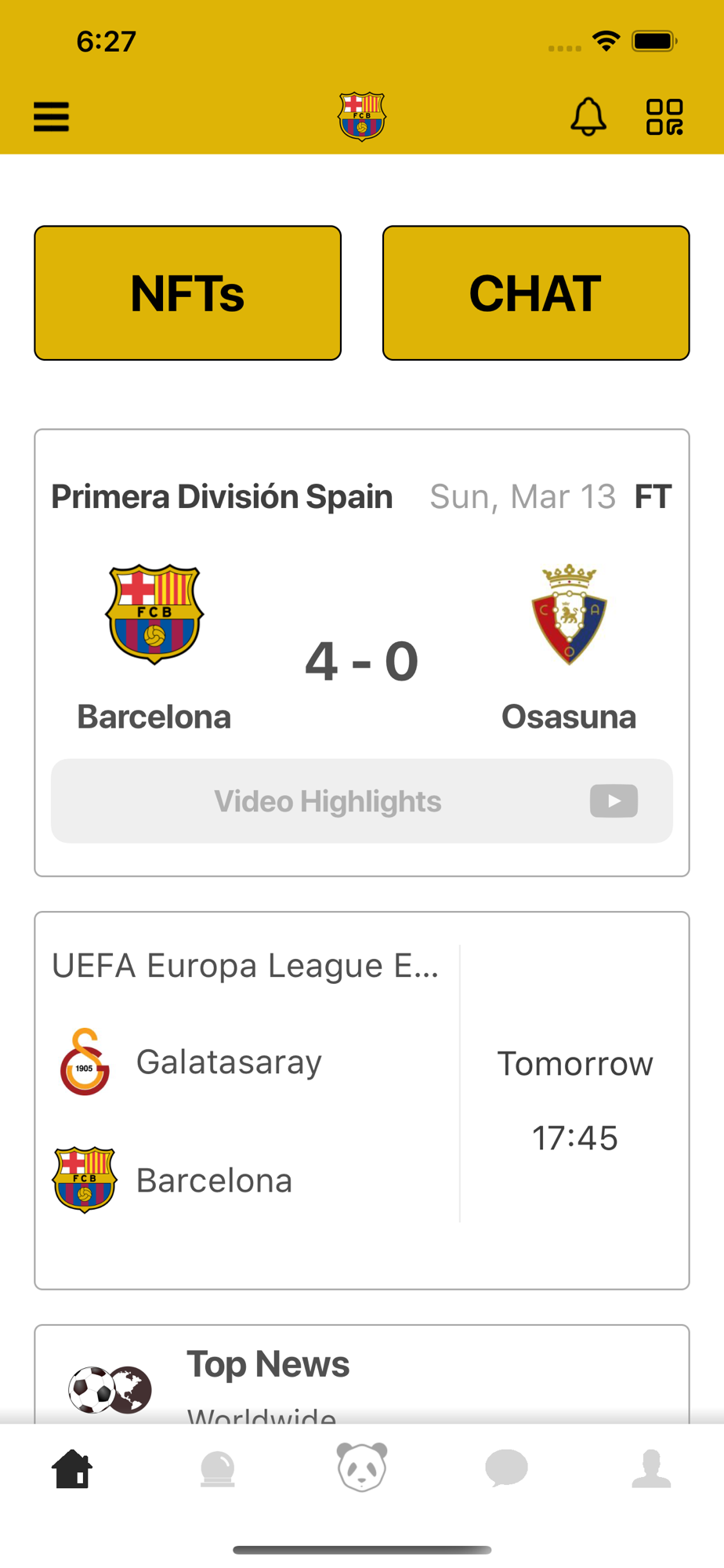Switch to the Home tab
The width and height of the screenshot is (724, 1568).
pos(72,1468)
